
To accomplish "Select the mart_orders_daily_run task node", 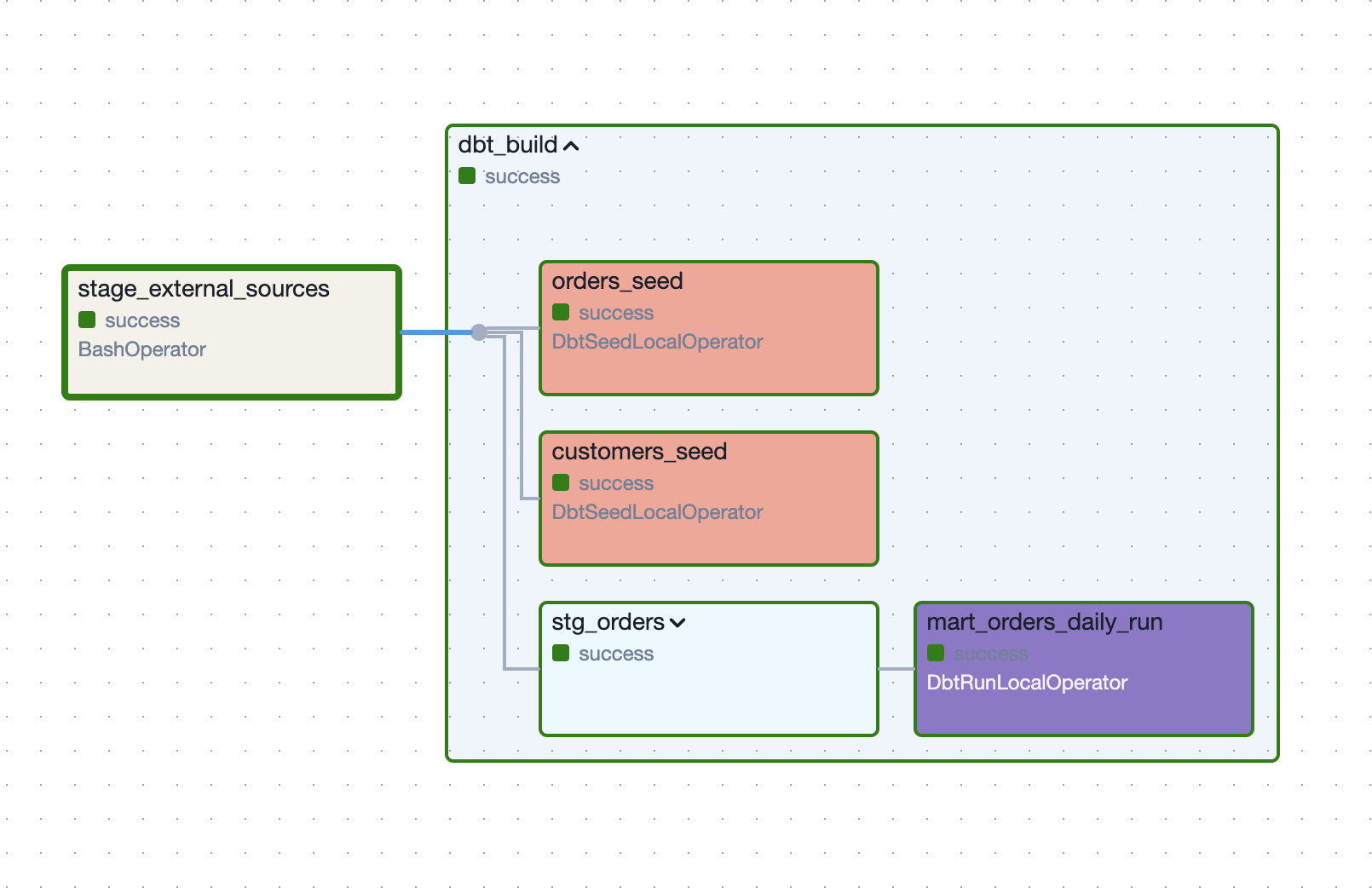I will coord(1084,669).
